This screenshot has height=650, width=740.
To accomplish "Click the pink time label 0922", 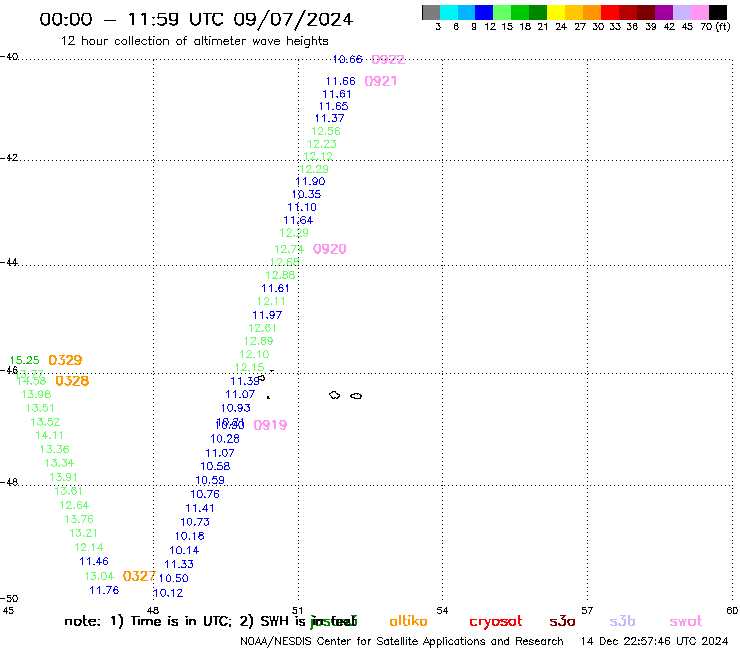I will [388, 59].
